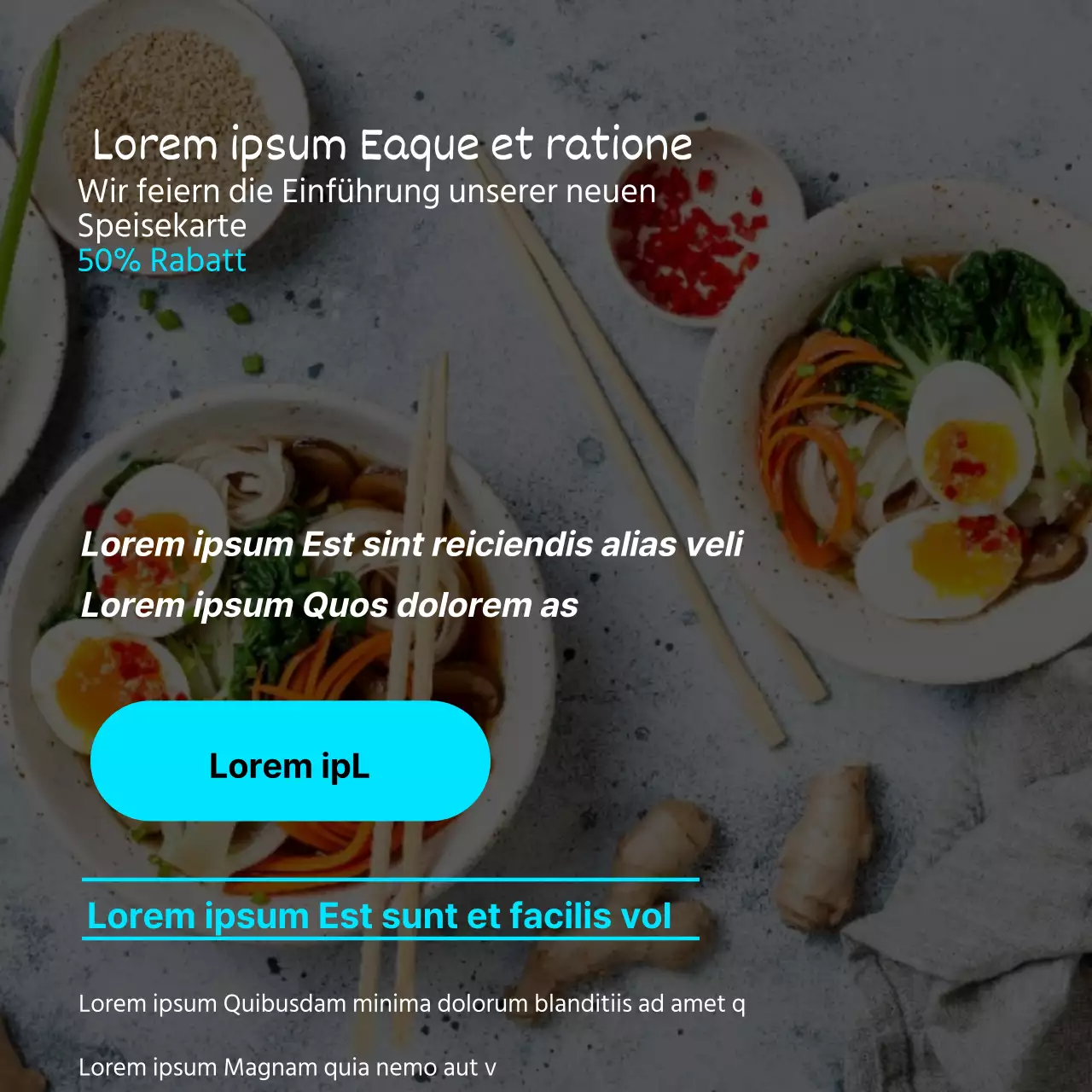Screen dimensions: 1092x1092
Task: Open the "Lorem ipsum Est sunt et facilis vol" link
Action: (x=380, y=916)
